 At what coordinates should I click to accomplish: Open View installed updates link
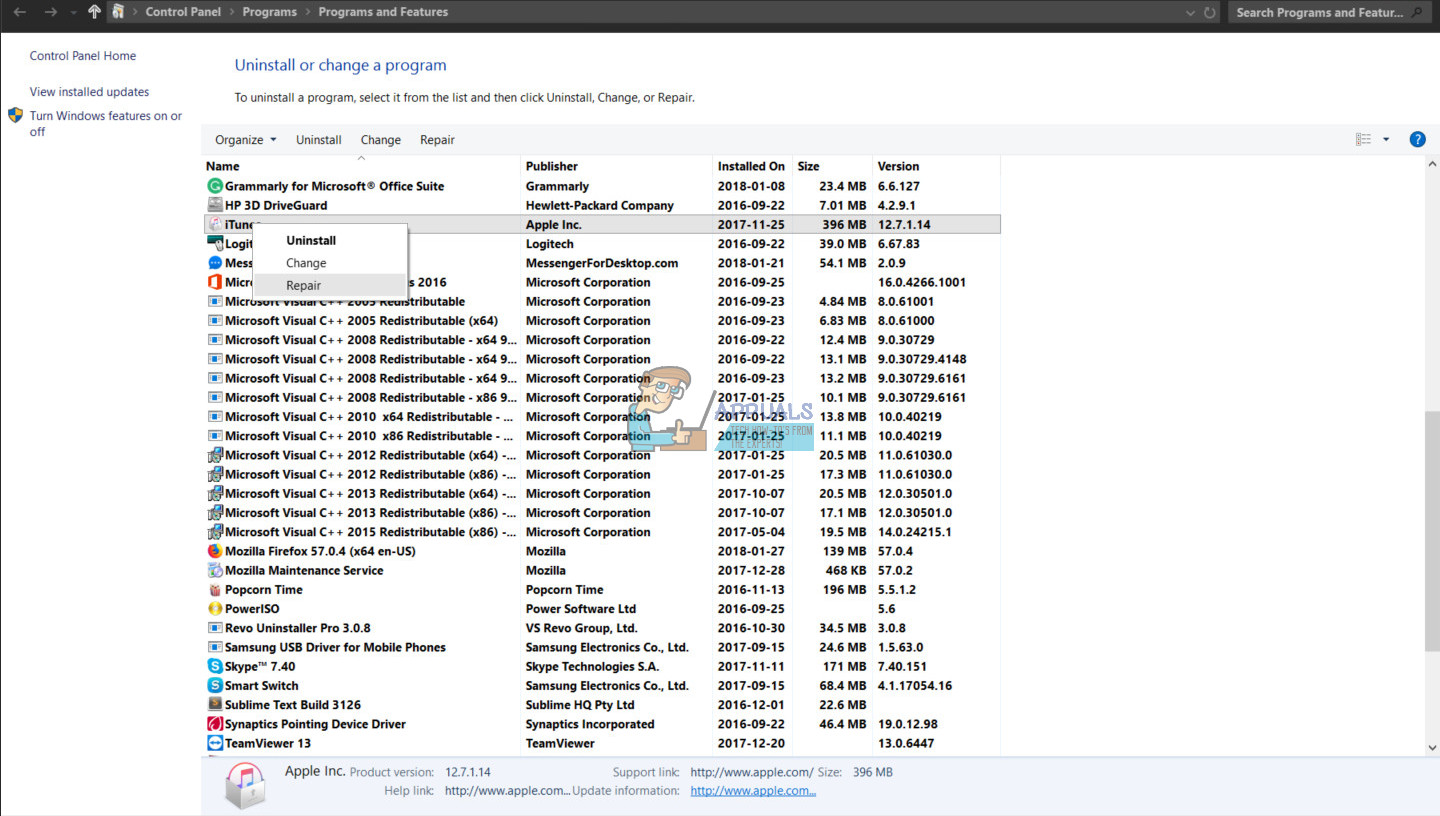coord(89,92)
